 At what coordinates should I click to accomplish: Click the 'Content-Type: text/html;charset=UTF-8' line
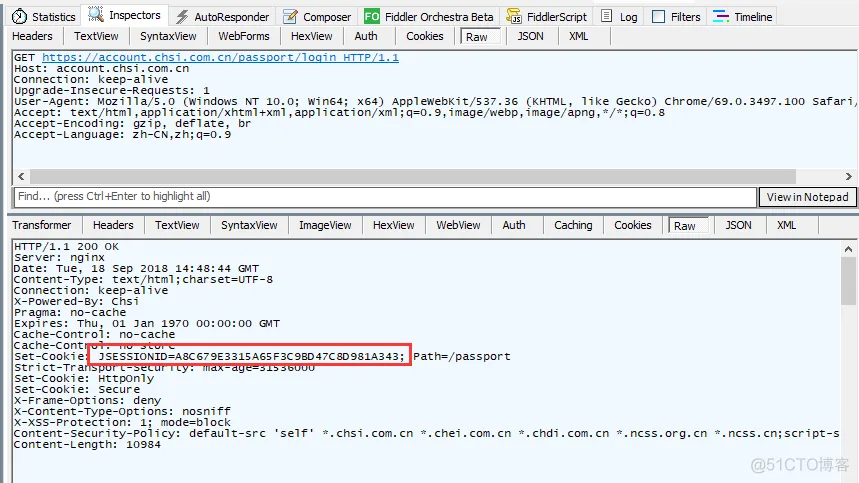click(144, 279)
